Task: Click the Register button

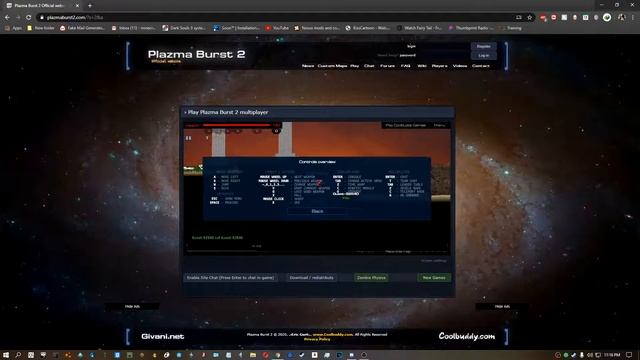Action: [484, 47]
